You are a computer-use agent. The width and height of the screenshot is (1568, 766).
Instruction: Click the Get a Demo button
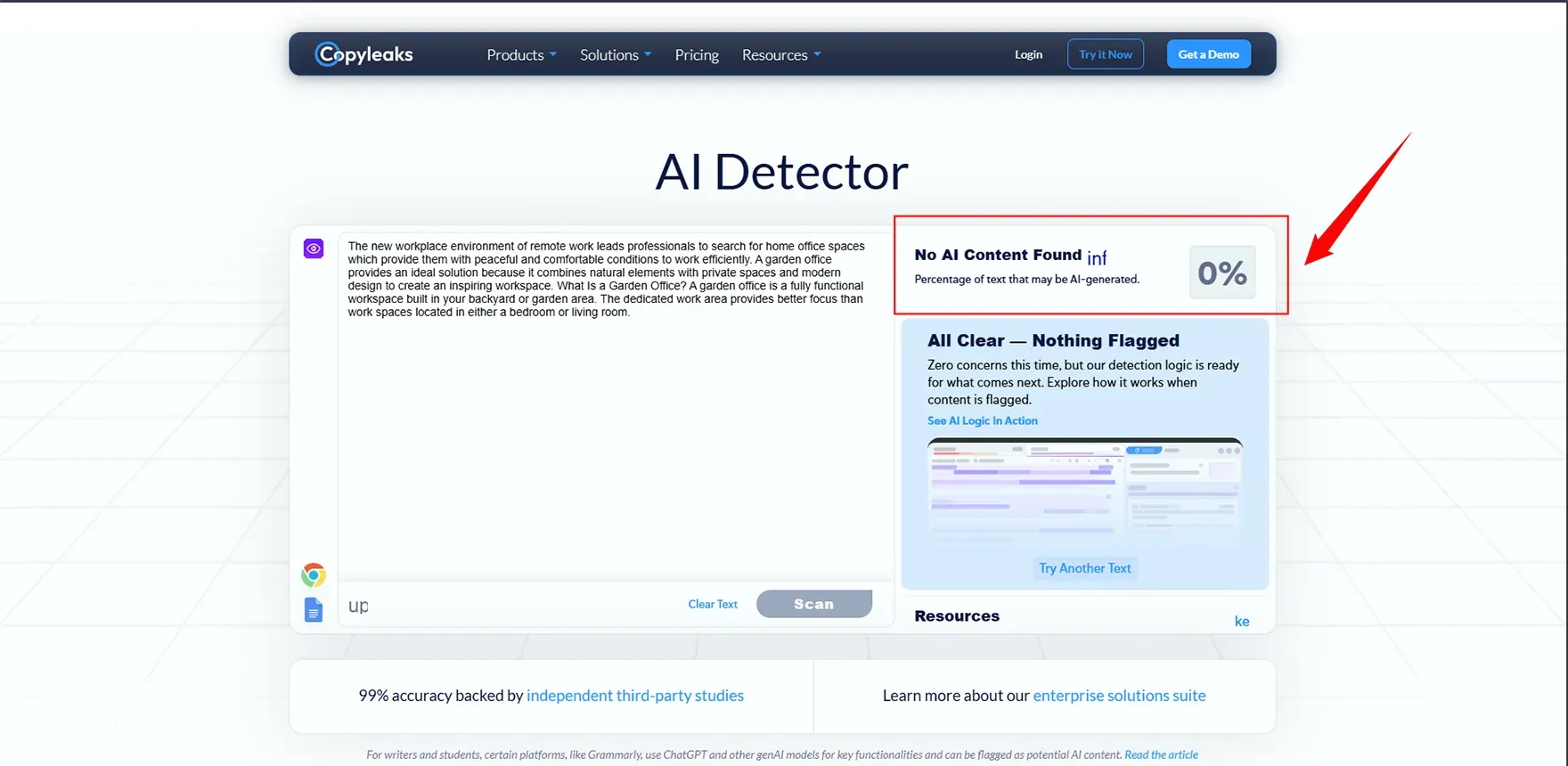tap(1208, 54)
